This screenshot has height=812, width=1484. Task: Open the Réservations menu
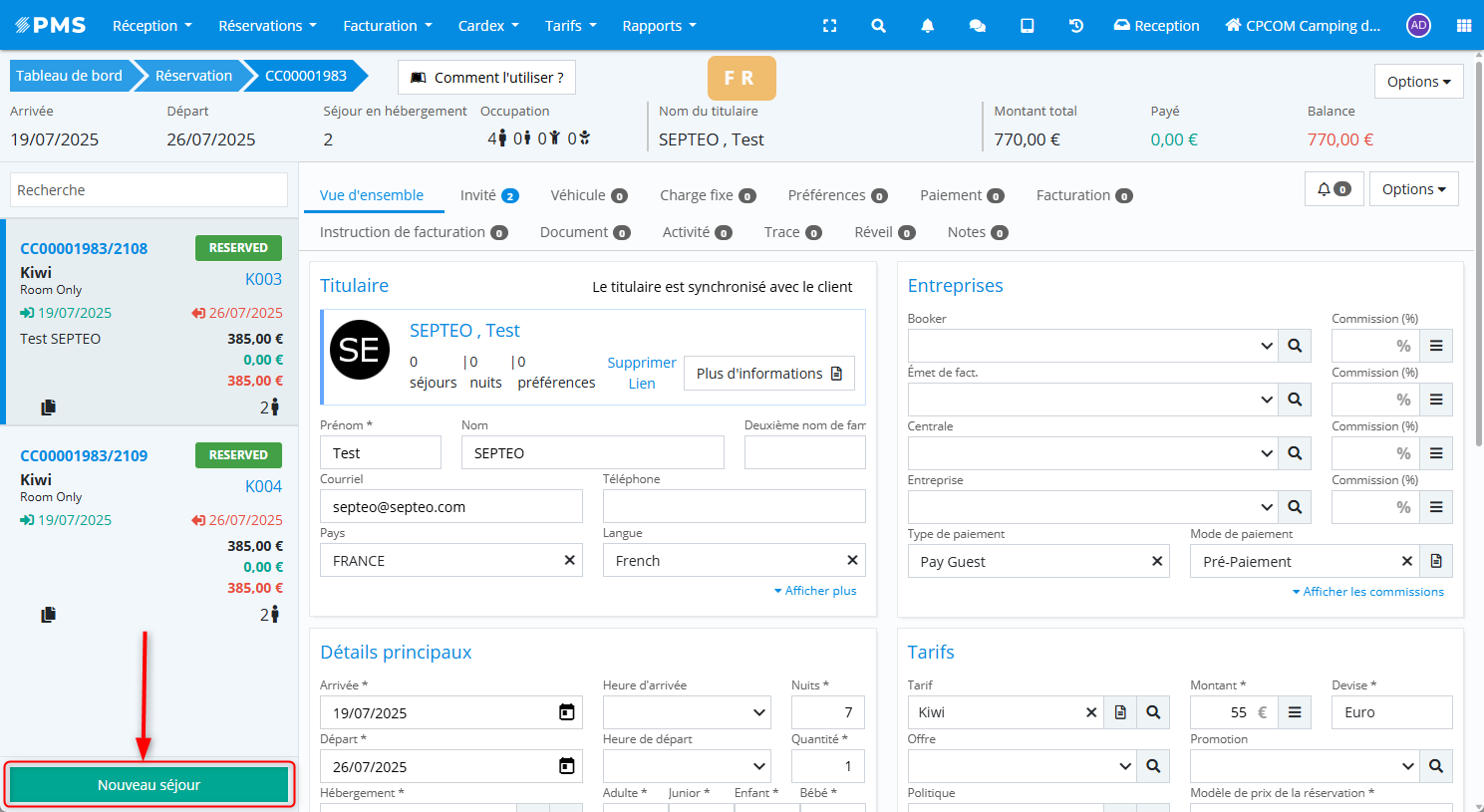point(267,26)
